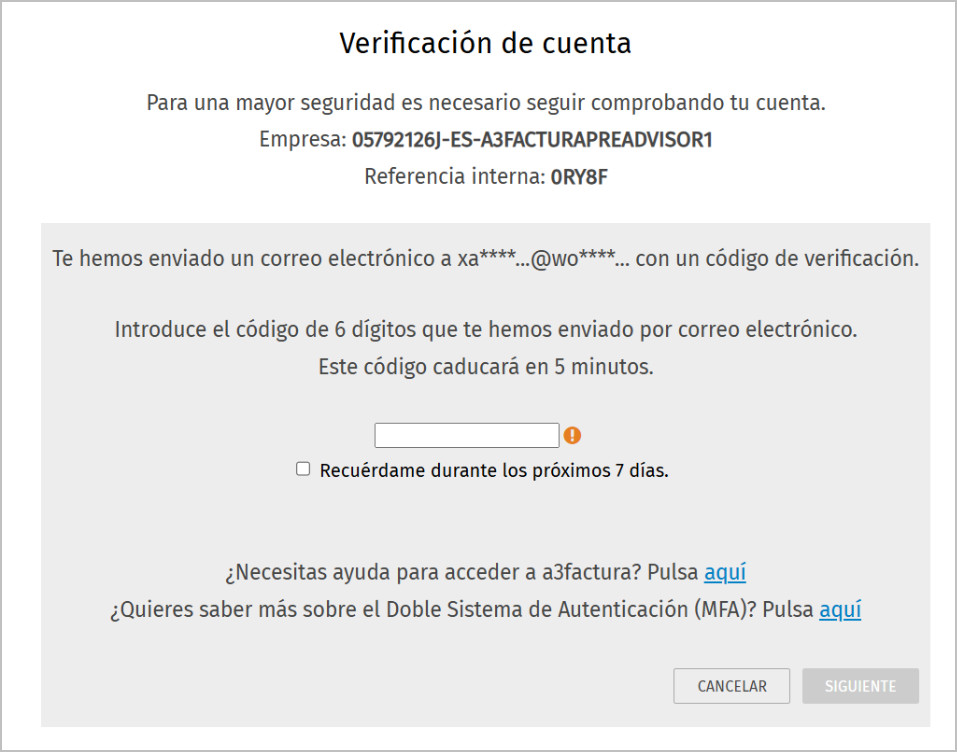
Task: Select company code 05792126J-ES-A3FACTURAPREADVISOR1
Action: [532, 140]
